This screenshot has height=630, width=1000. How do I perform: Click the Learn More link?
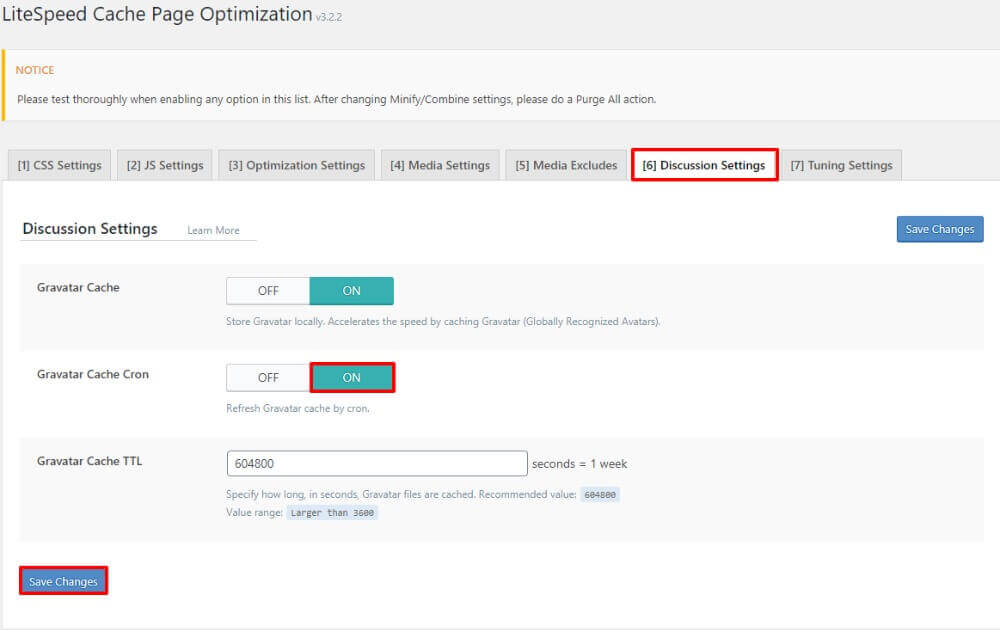pyautogui.click(x=213, y=230)
